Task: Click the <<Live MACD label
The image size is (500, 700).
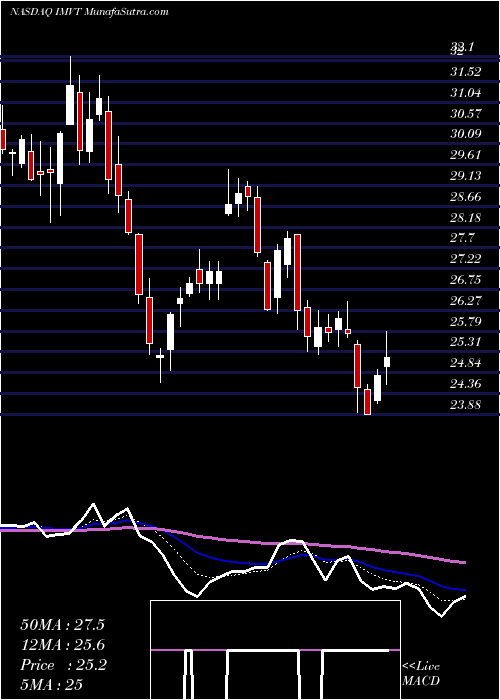Action: tap(421, 674)
